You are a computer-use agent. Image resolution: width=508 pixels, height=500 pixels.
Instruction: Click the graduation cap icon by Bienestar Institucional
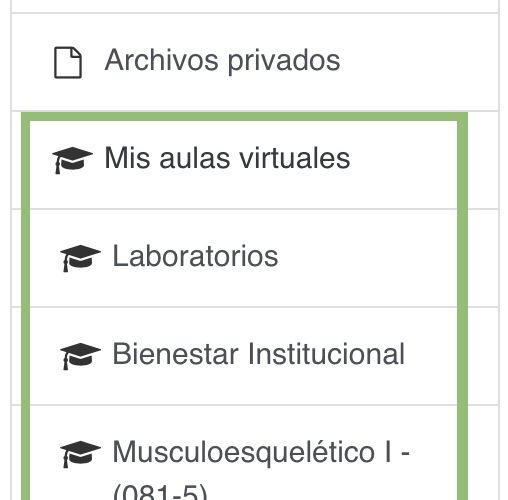80,356
